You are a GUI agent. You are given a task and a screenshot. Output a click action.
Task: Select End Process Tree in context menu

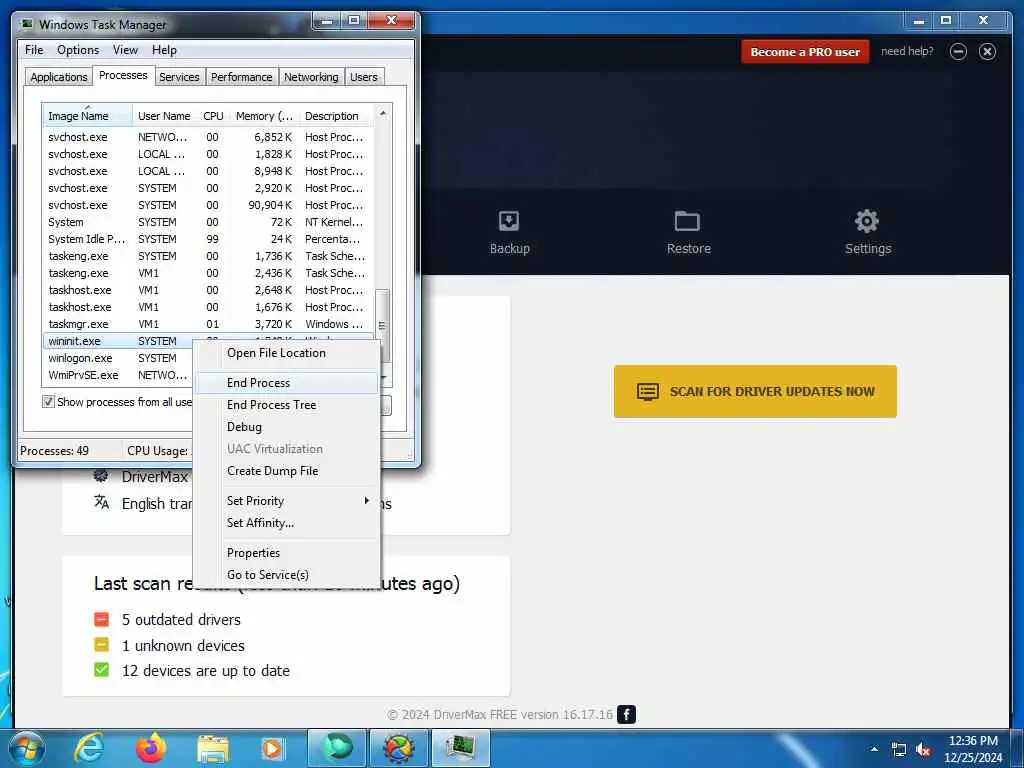point(287,405)
